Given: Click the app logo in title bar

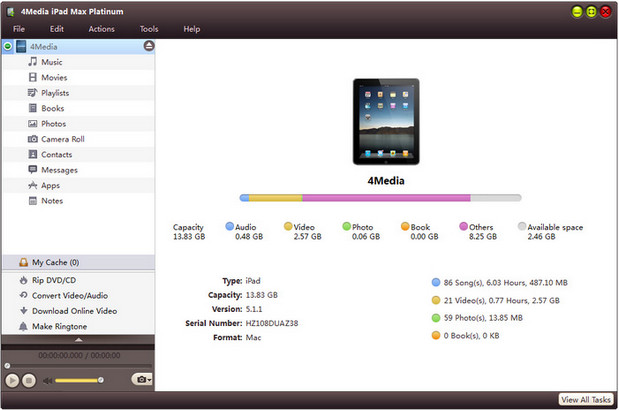Looking at the screenshot, I should [x=11, y=11].
